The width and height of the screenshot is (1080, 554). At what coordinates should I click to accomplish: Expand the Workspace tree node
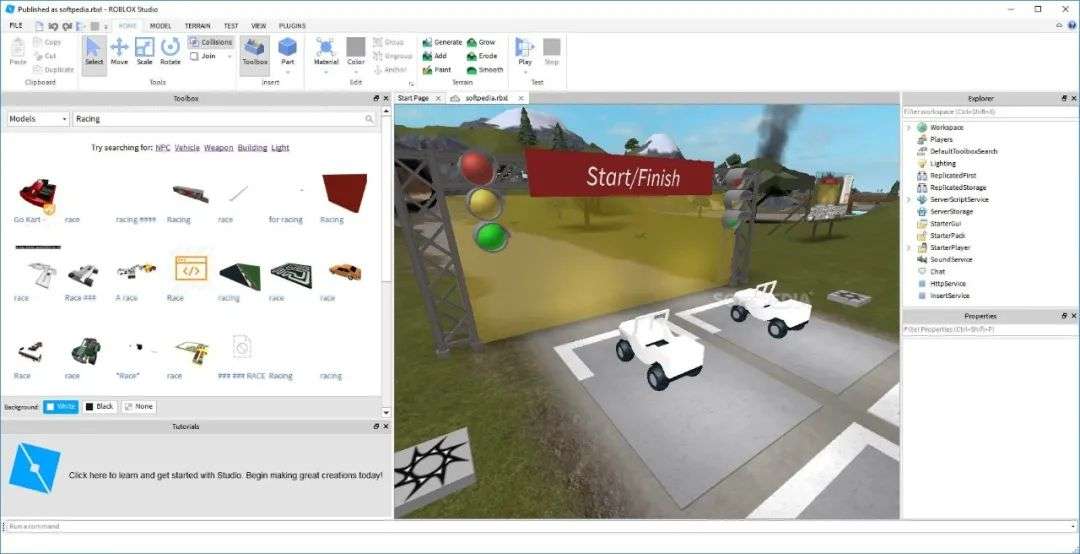[908, 127]
